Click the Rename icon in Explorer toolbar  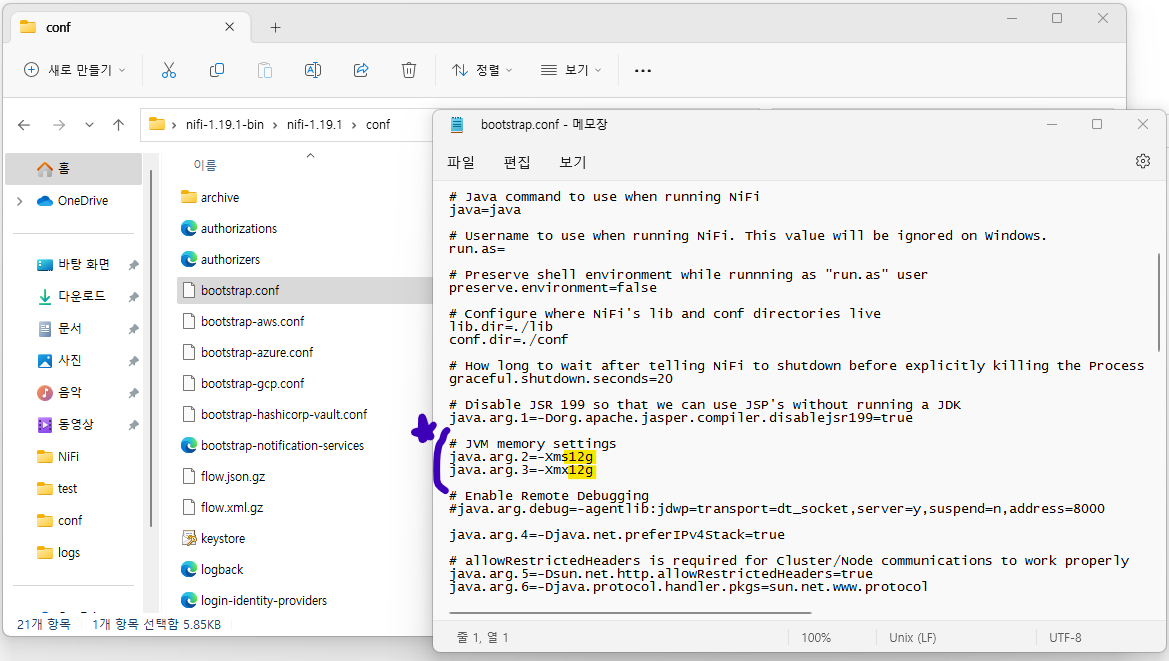[x=313, y=70]
